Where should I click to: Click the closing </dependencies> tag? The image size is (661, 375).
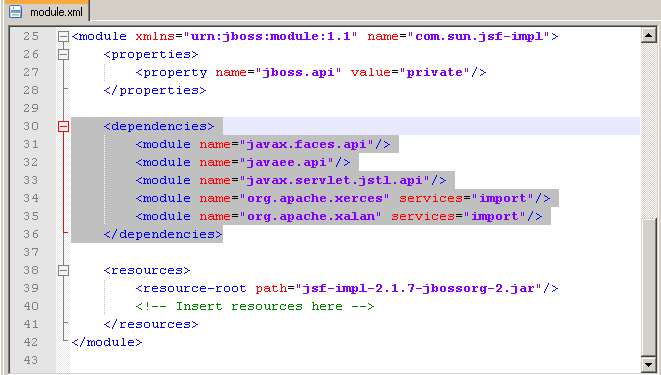(163, 234)
